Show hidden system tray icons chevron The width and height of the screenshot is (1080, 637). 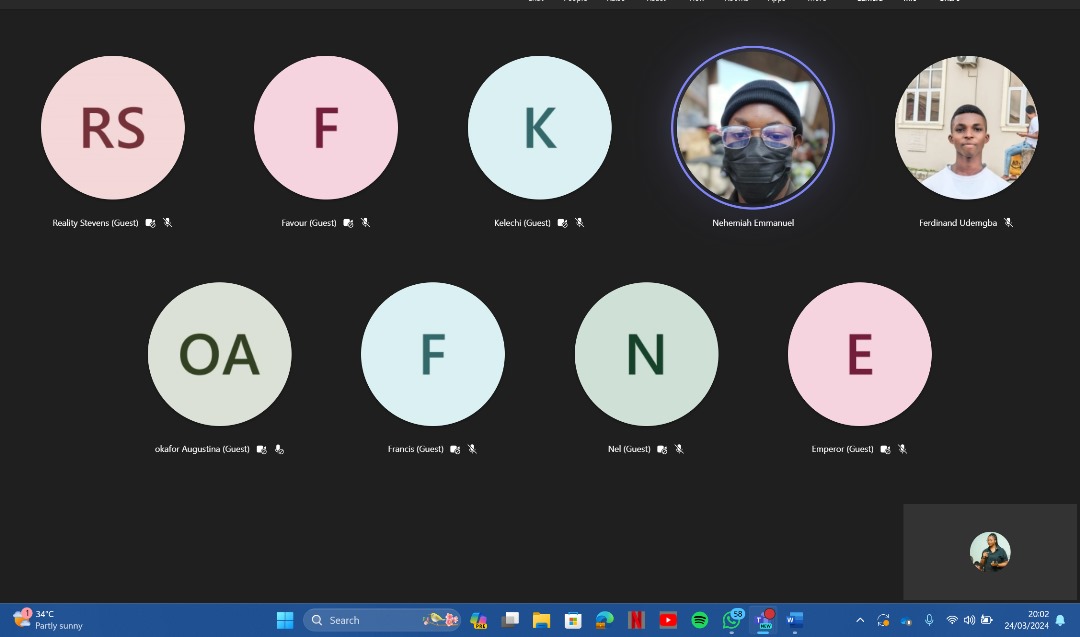click(x=860, y=620)
